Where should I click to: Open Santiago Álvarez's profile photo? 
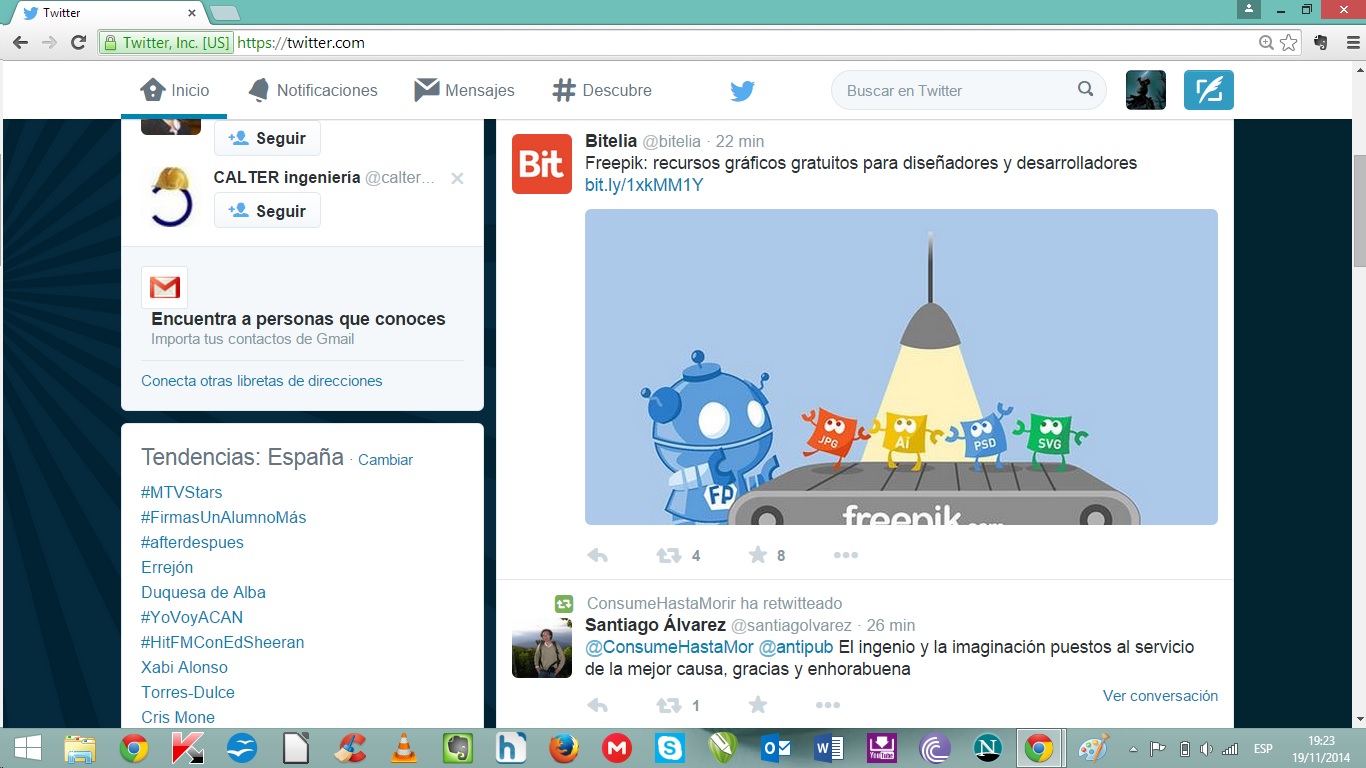click(542, 648)
